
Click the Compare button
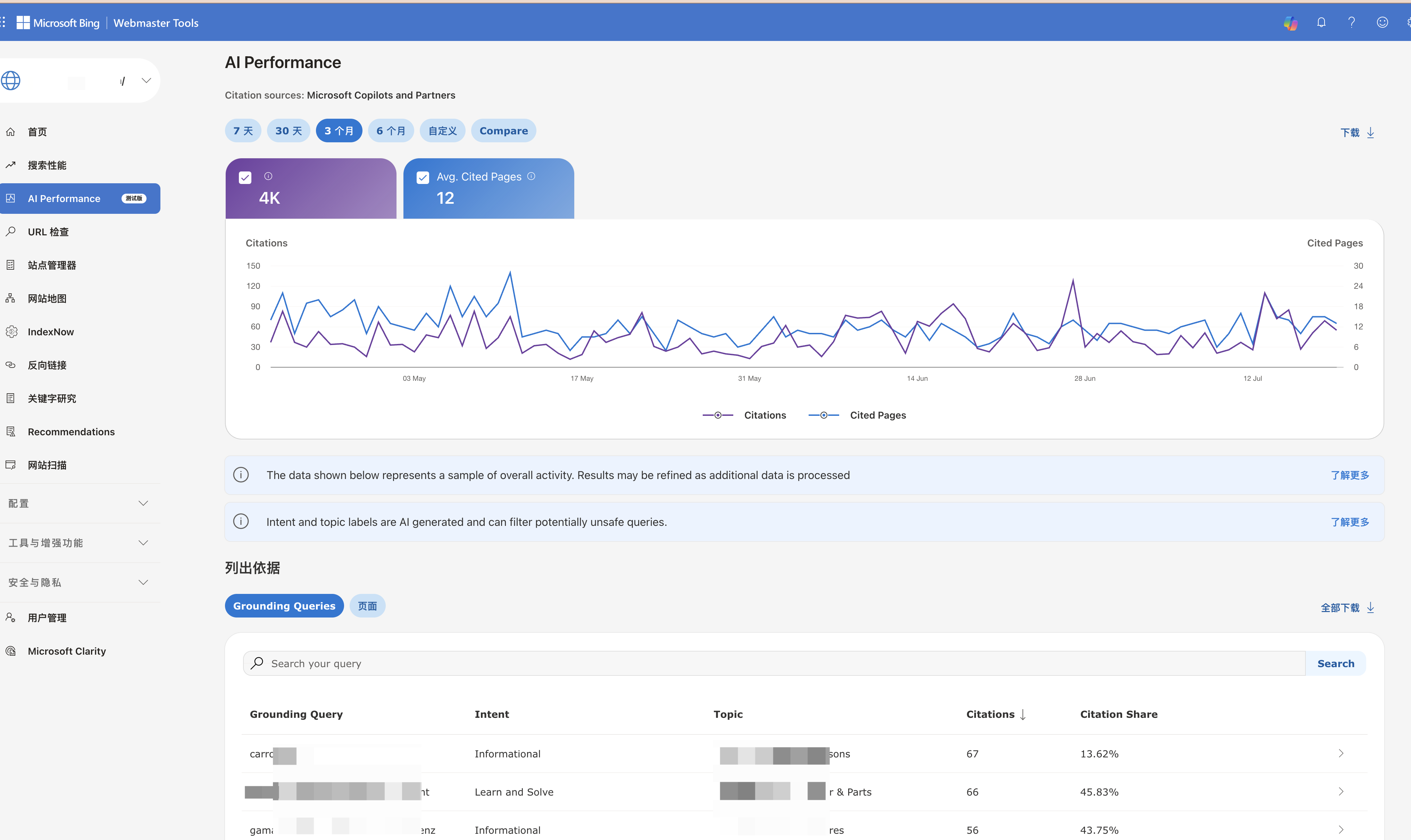coord(503,131)
